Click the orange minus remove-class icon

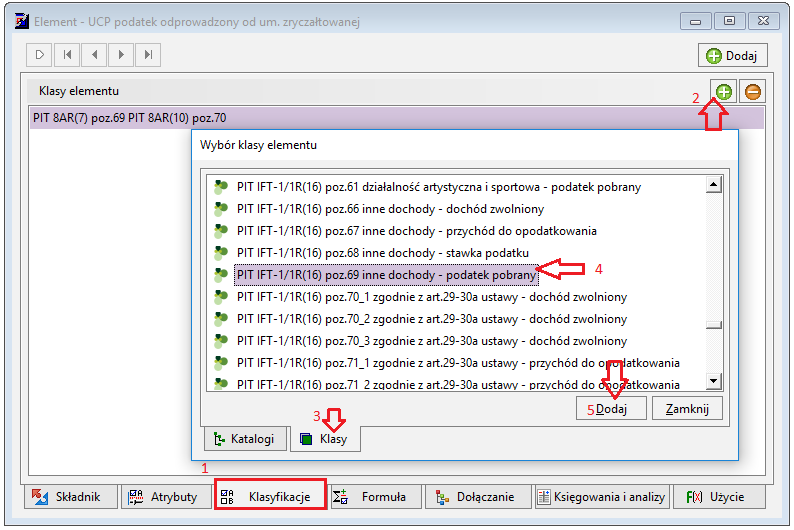pyautogui.click(x=752, y=92)
